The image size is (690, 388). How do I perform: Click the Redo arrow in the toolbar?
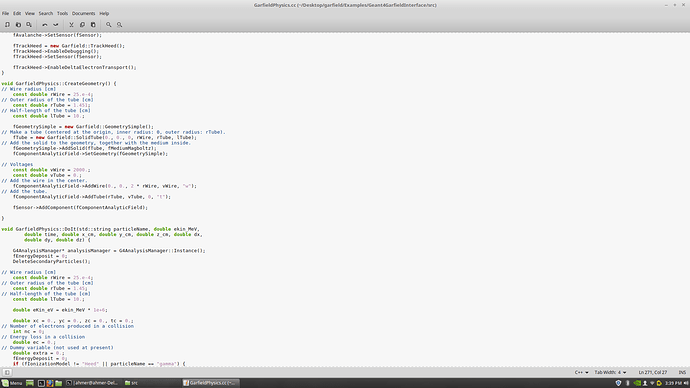click(55, 25)
